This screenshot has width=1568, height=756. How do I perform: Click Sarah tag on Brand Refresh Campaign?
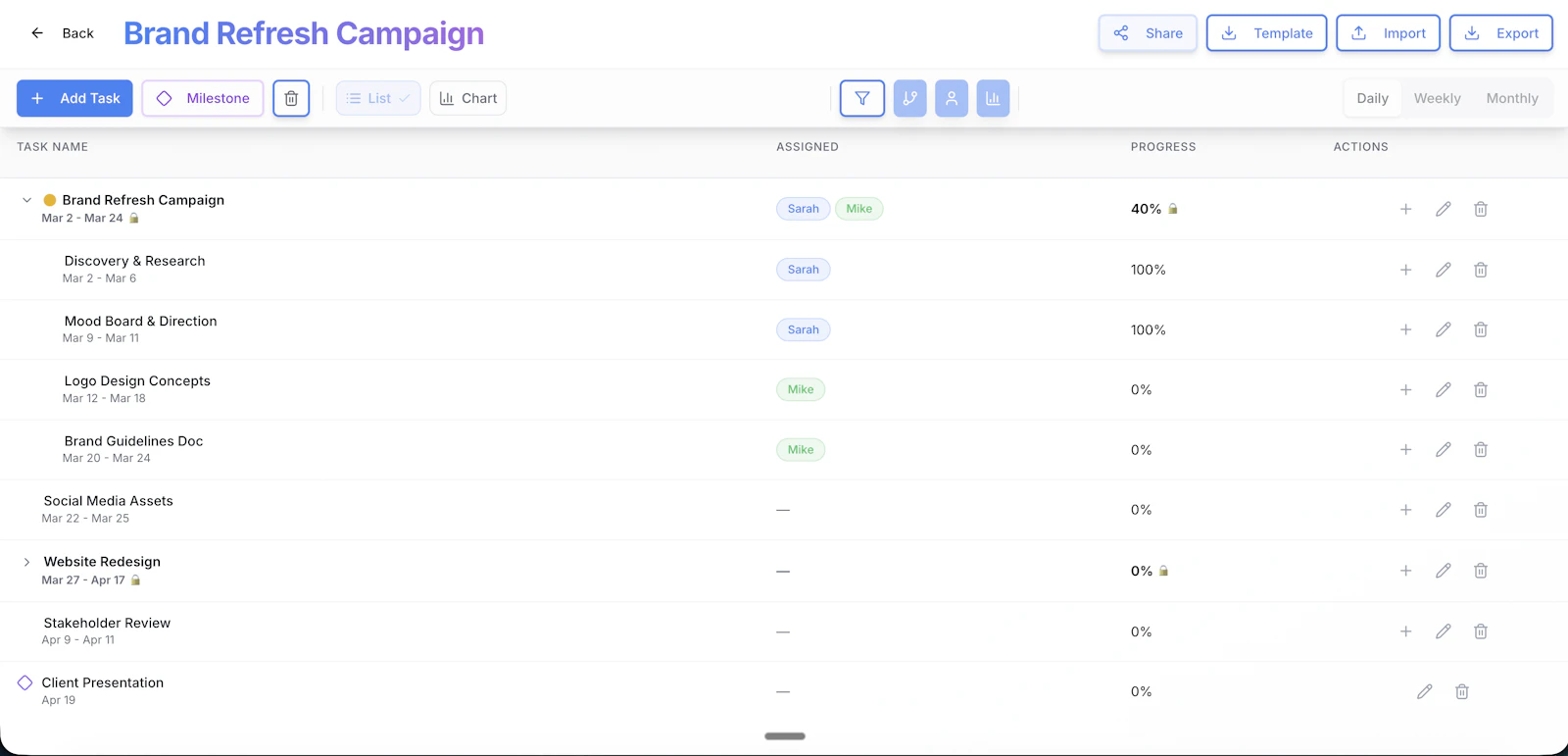(x=804, y=209)
